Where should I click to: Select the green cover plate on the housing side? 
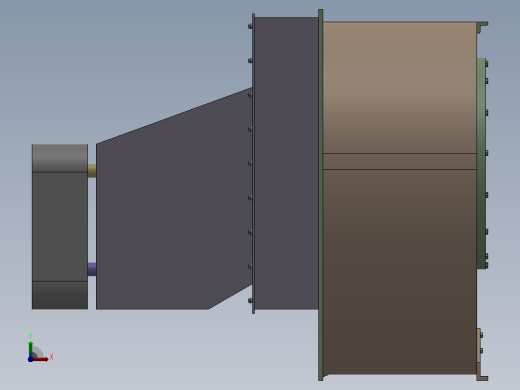(481, 163)
